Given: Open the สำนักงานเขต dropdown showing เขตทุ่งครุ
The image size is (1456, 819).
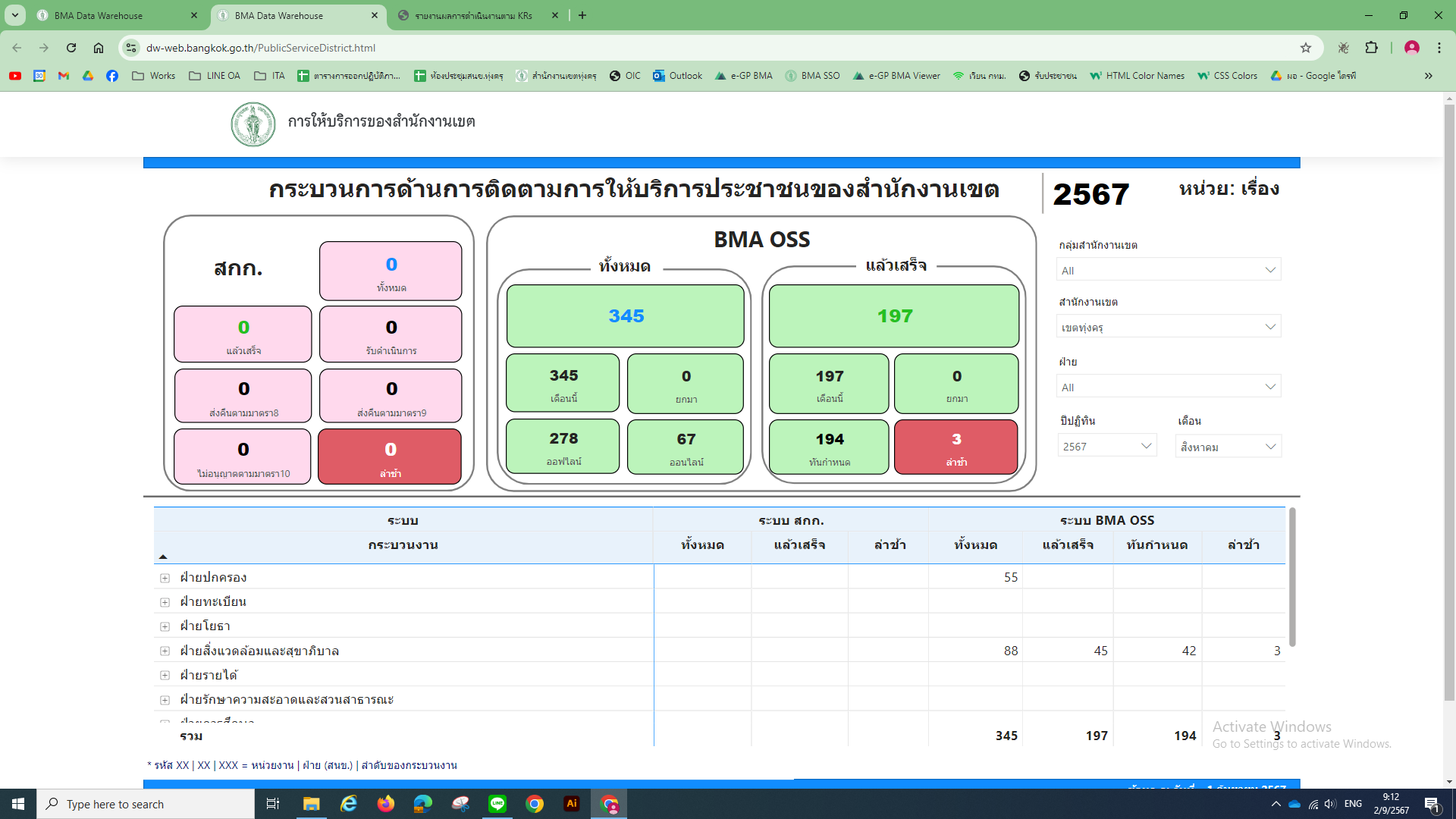Looking at the screenshot, I should [x=1168, y=328].
